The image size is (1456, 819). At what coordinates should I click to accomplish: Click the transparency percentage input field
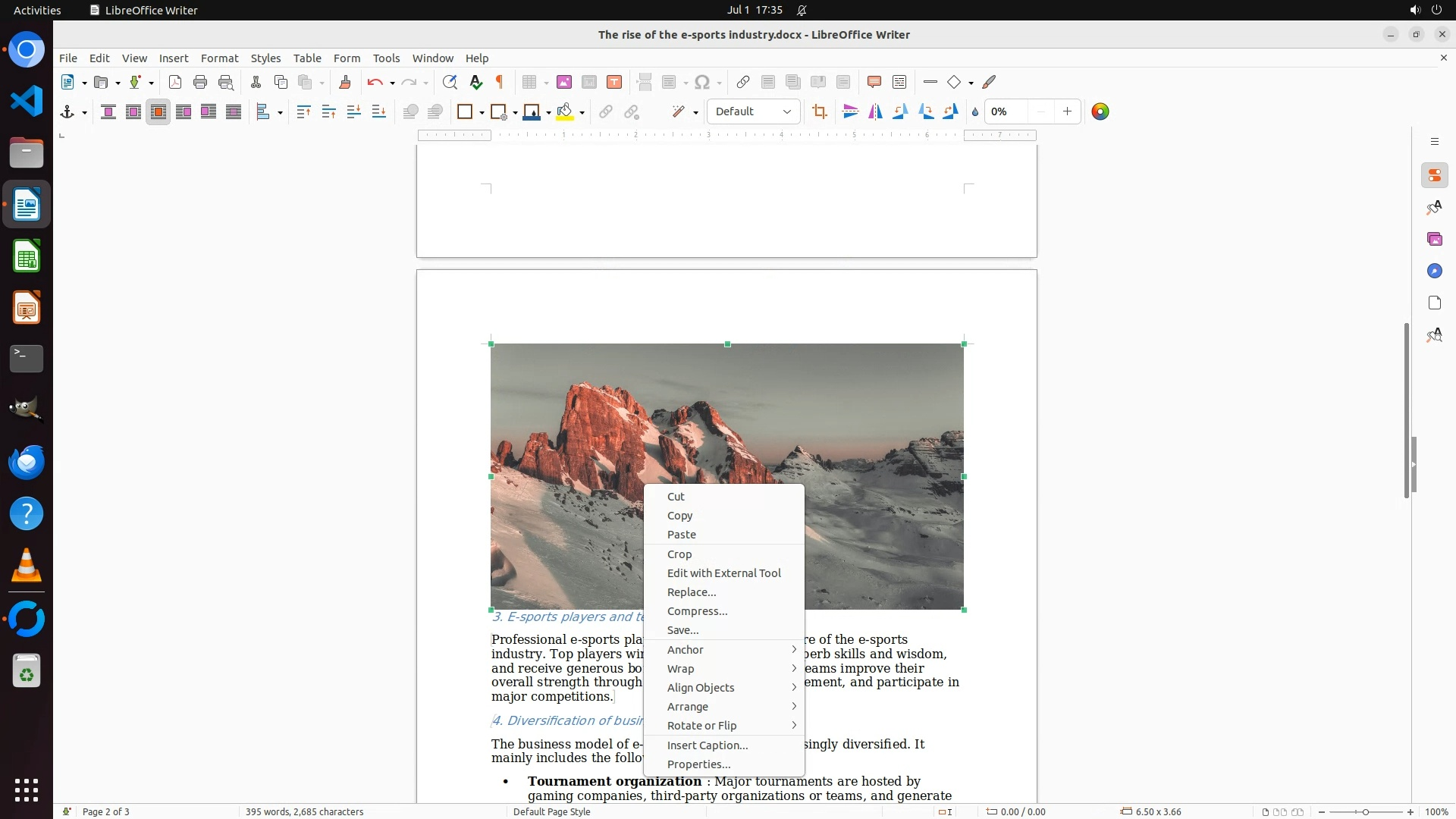click(x=1007, y=111)
